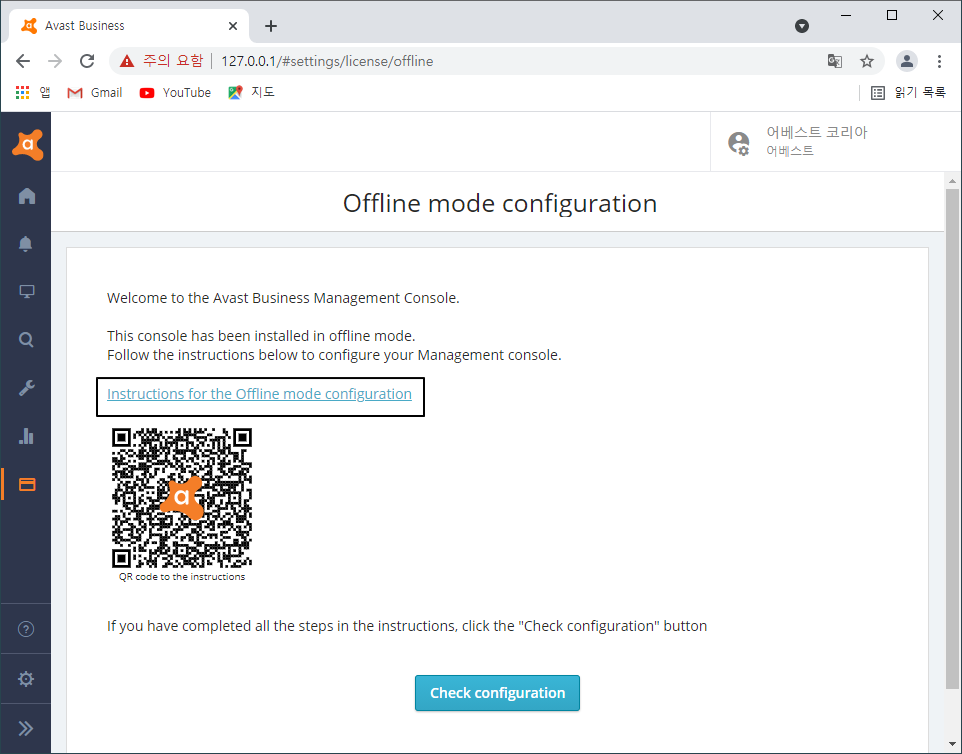Open the user account profile icon
The image size is (962, 754).
point(738,143)
